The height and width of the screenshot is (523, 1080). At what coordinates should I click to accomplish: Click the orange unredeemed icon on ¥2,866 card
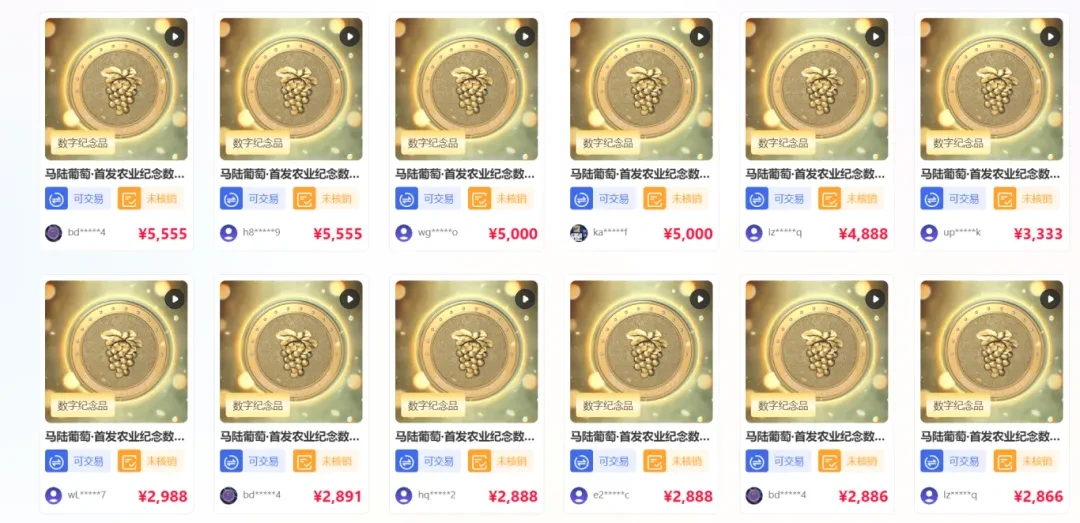(x=1005, y=461)
